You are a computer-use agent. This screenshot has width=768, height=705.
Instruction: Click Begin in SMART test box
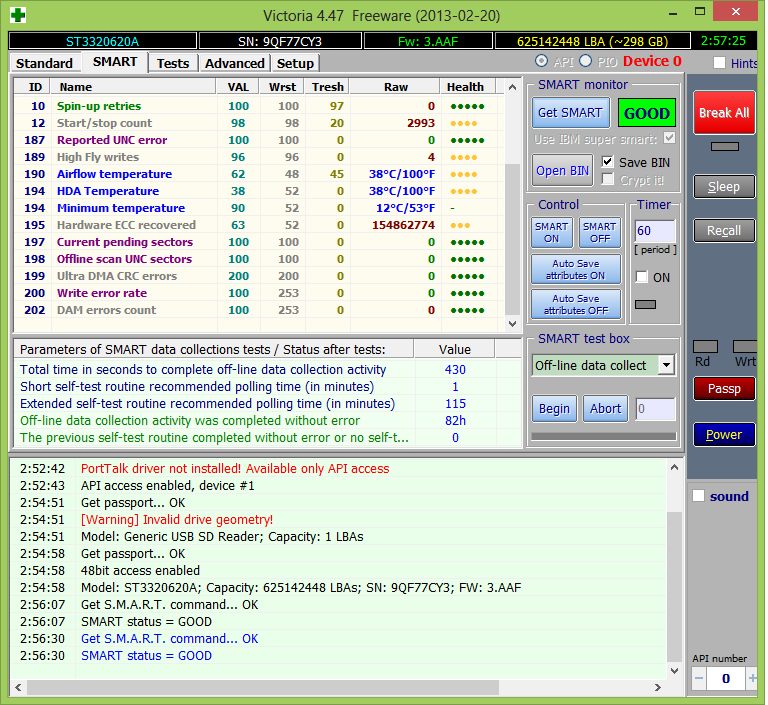point(554,409)
